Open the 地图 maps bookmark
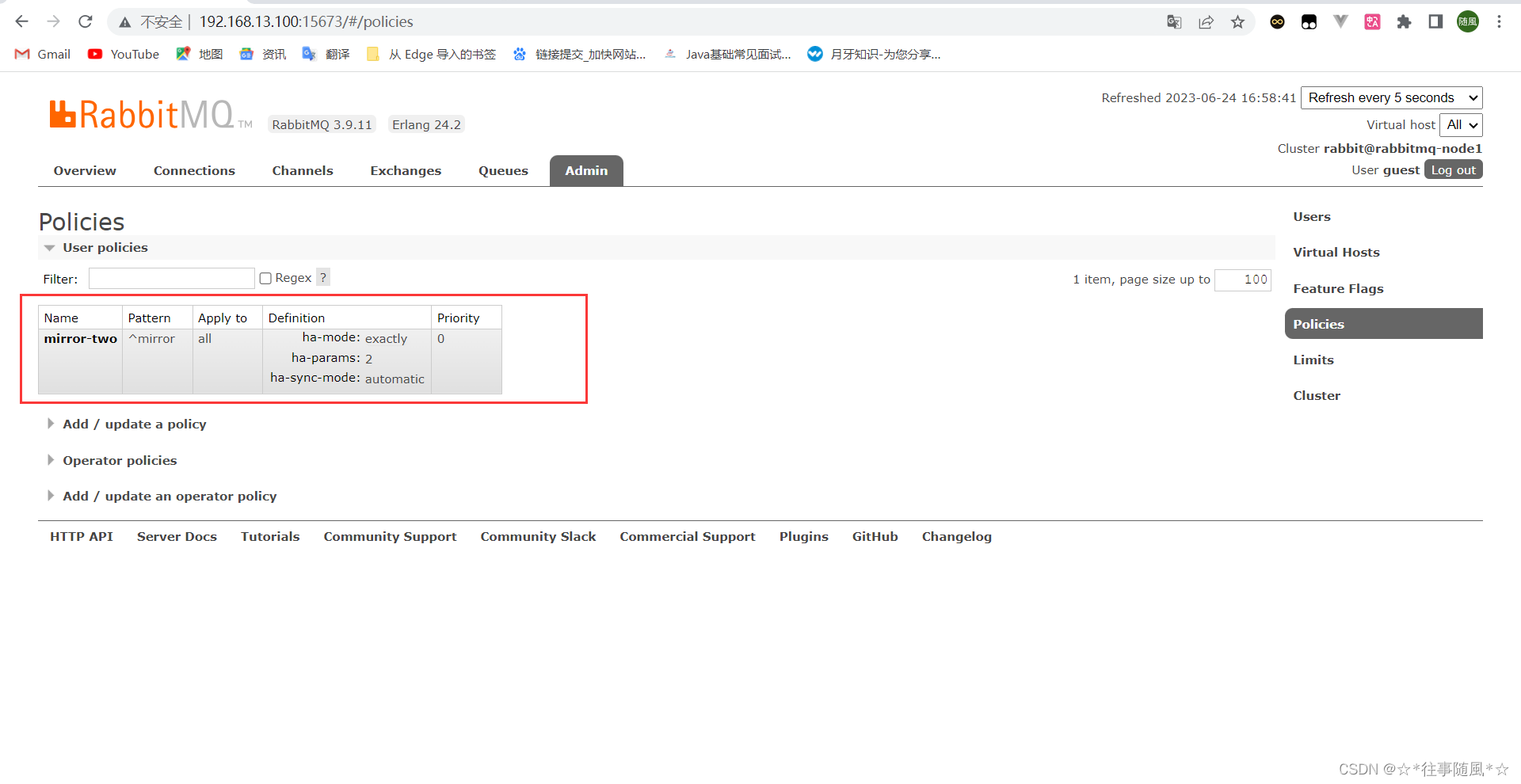 tap(200, 54)
